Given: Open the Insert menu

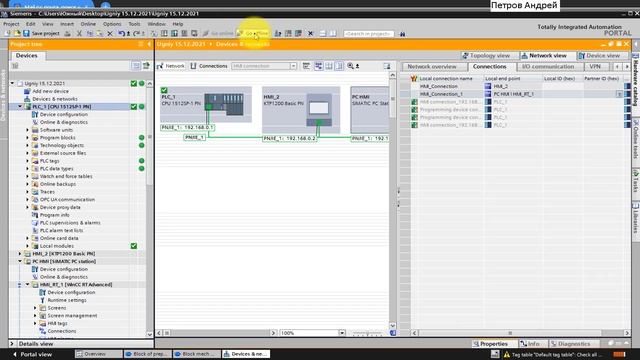Looking at the screenshot, I should tap(67, 24).
